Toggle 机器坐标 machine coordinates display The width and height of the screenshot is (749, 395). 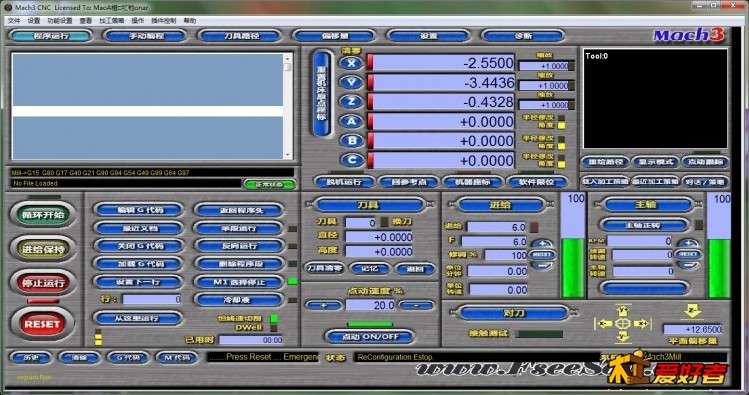(472, 182)
